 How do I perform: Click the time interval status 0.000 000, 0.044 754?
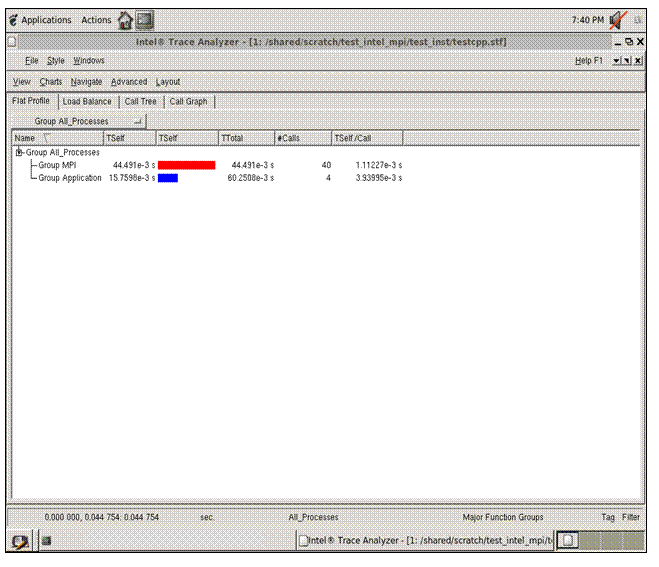click(102, 517)
